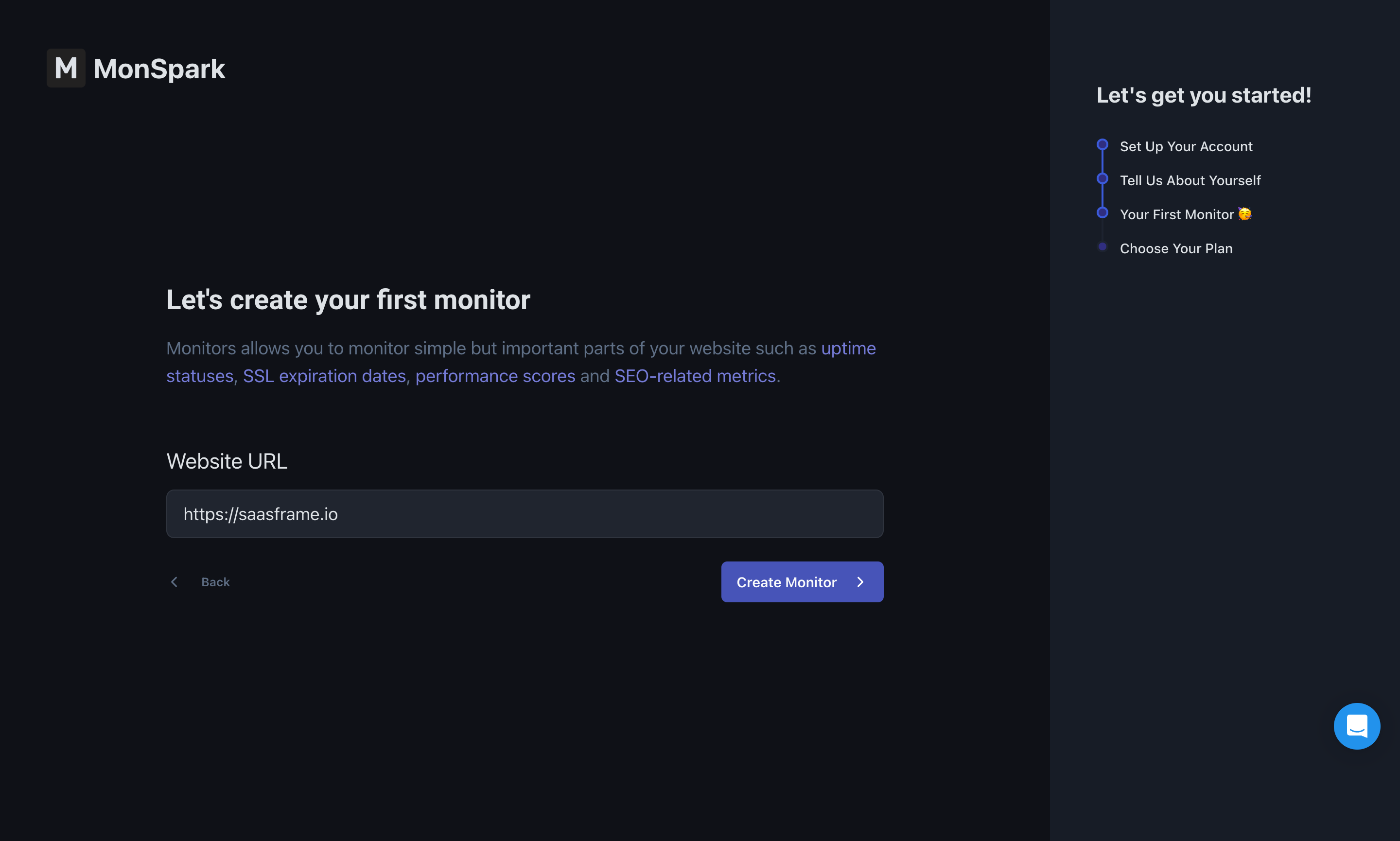Image resolution: width=1400 pixels, height=841 pixels.
Task: Click the Tell Us About Yourself step dot
Action: click(1102, 178)
